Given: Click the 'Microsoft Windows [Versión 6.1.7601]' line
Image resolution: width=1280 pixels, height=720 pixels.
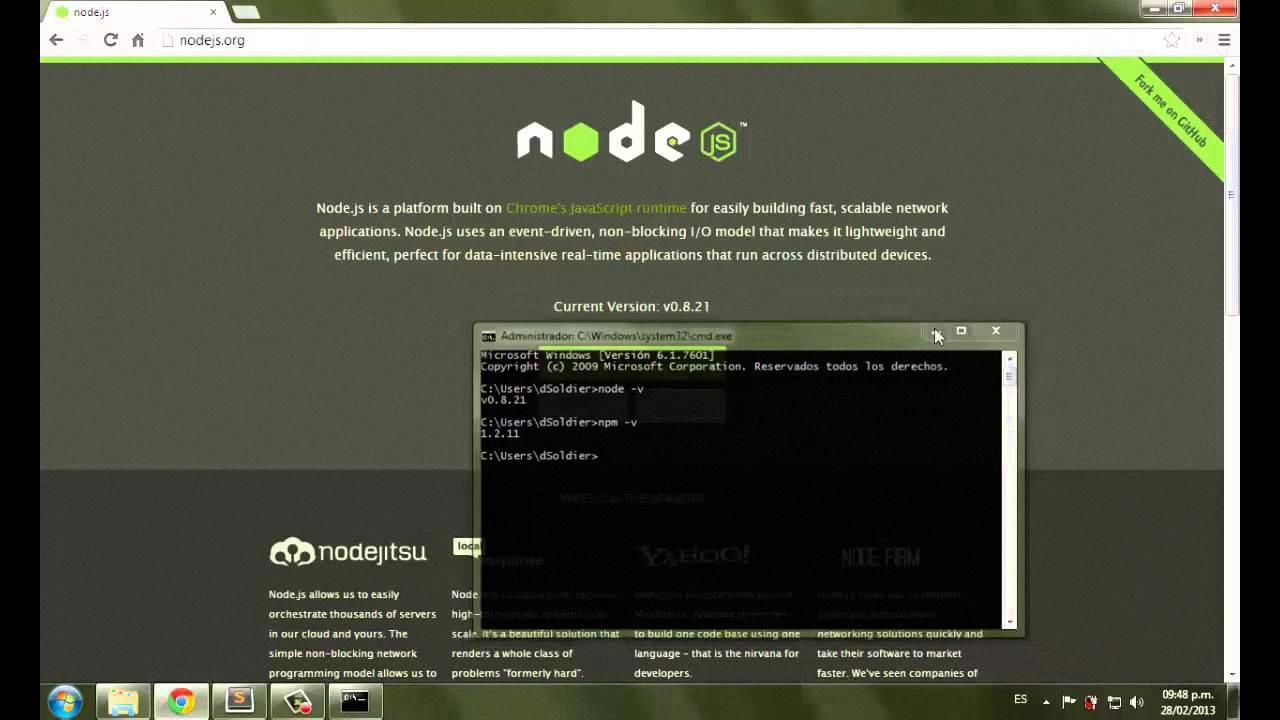Looking at the screenshot, I should pos(597,355).
